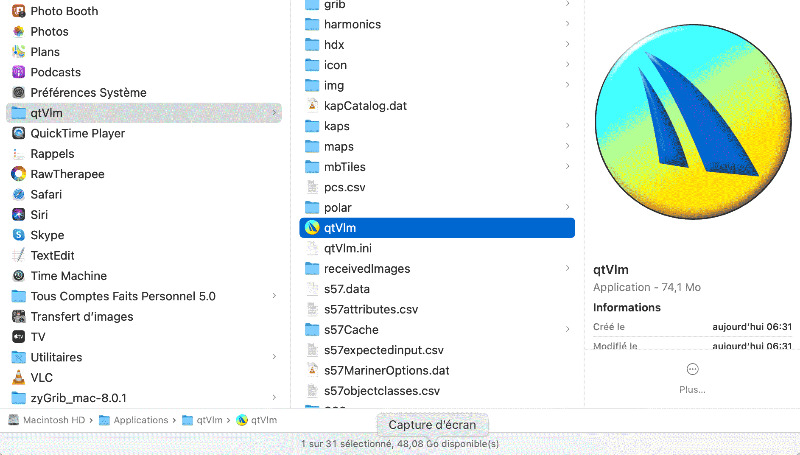Expand the hdx folder chevron

tap(567, 44)
